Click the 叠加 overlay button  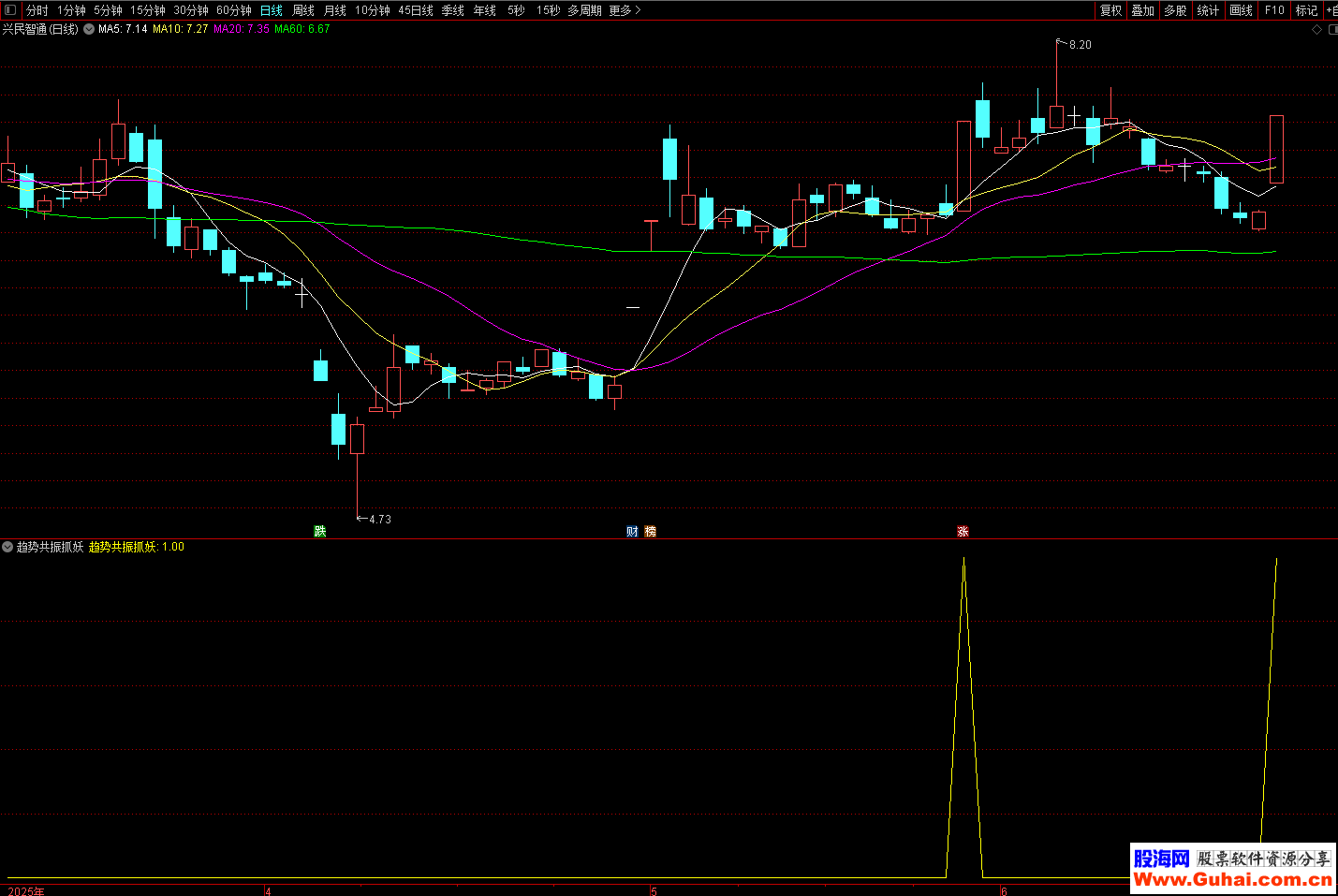[1142, 10]
